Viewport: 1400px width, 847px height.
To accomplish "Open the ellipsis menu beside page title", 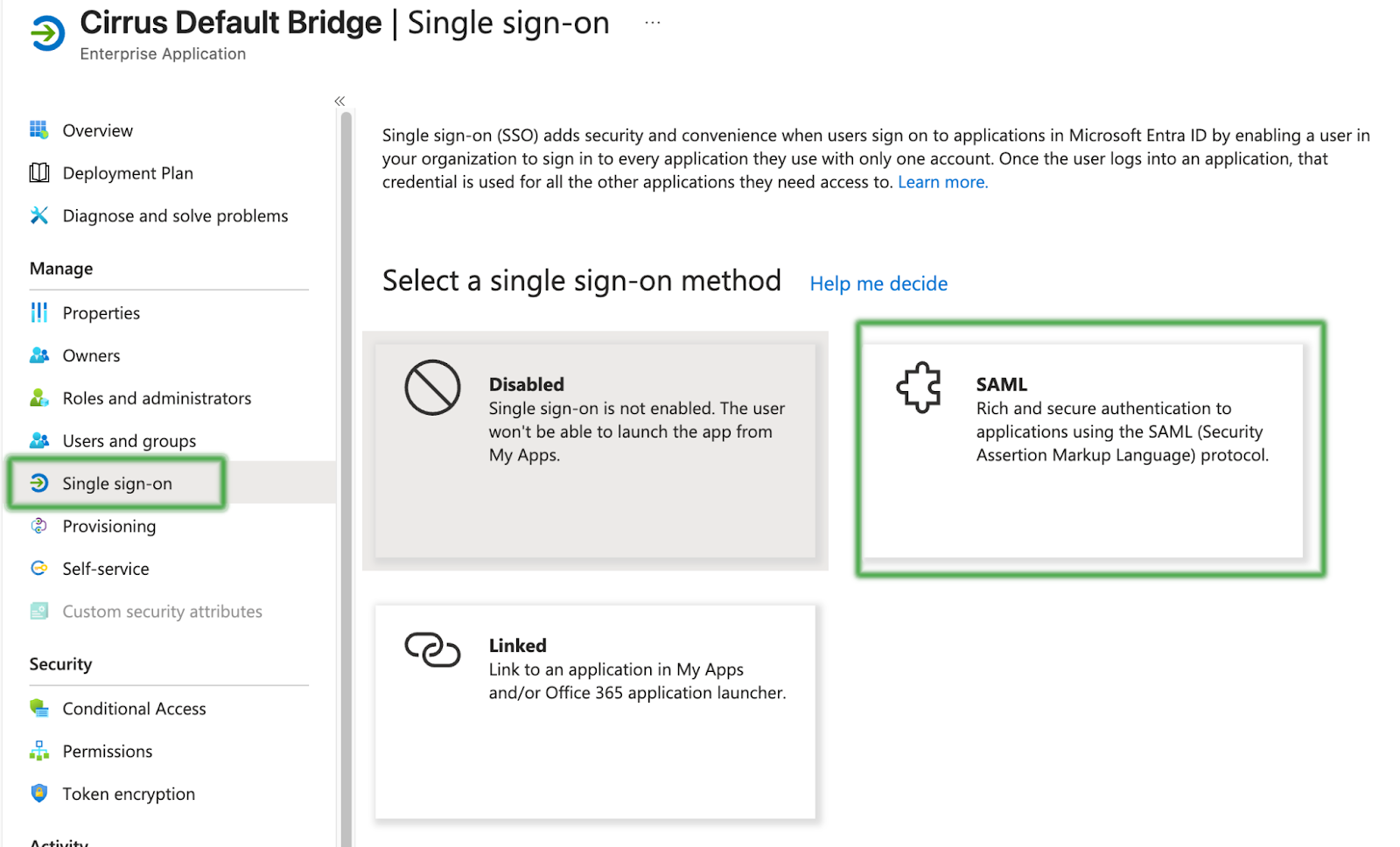I will pos(653,24).
